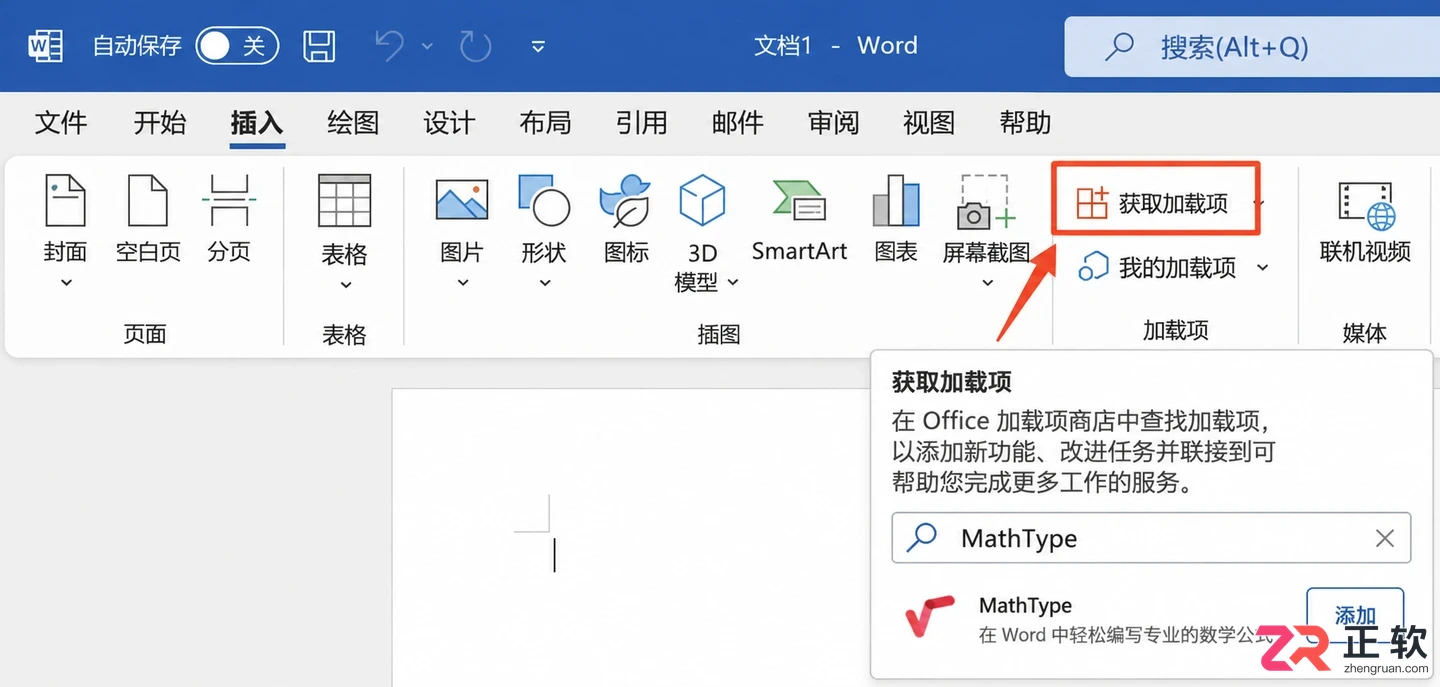Image resolution: width=1440 pixels, height=687 pixels.
Task: Click inside the blank document page
Action: tap(630, 537)
